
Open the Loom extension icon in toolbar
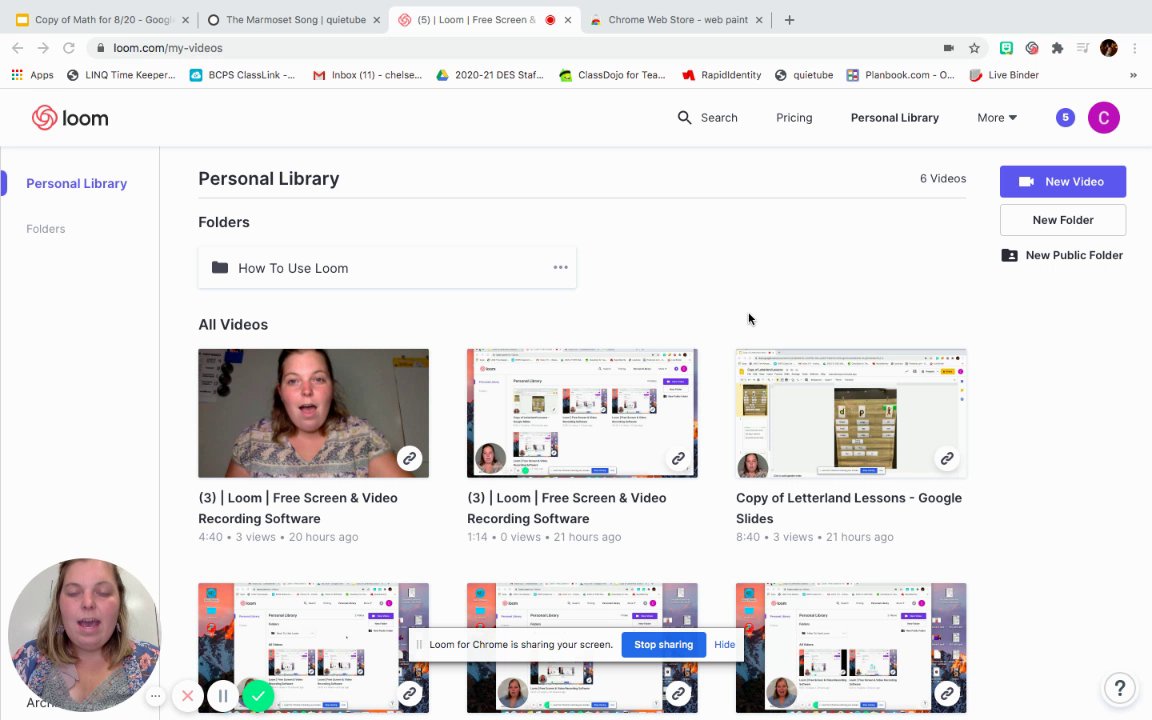pyautogui.click(x=1032, y=48)
